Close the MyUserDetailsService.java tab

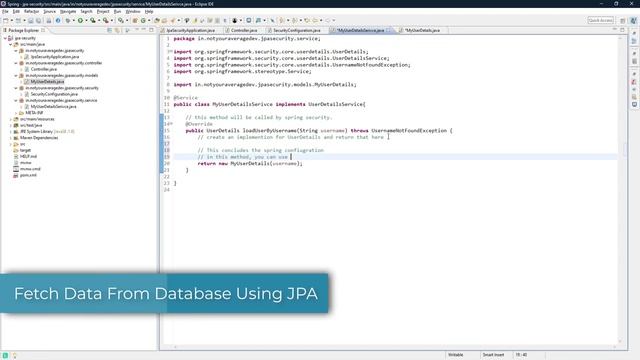(389, 30)
